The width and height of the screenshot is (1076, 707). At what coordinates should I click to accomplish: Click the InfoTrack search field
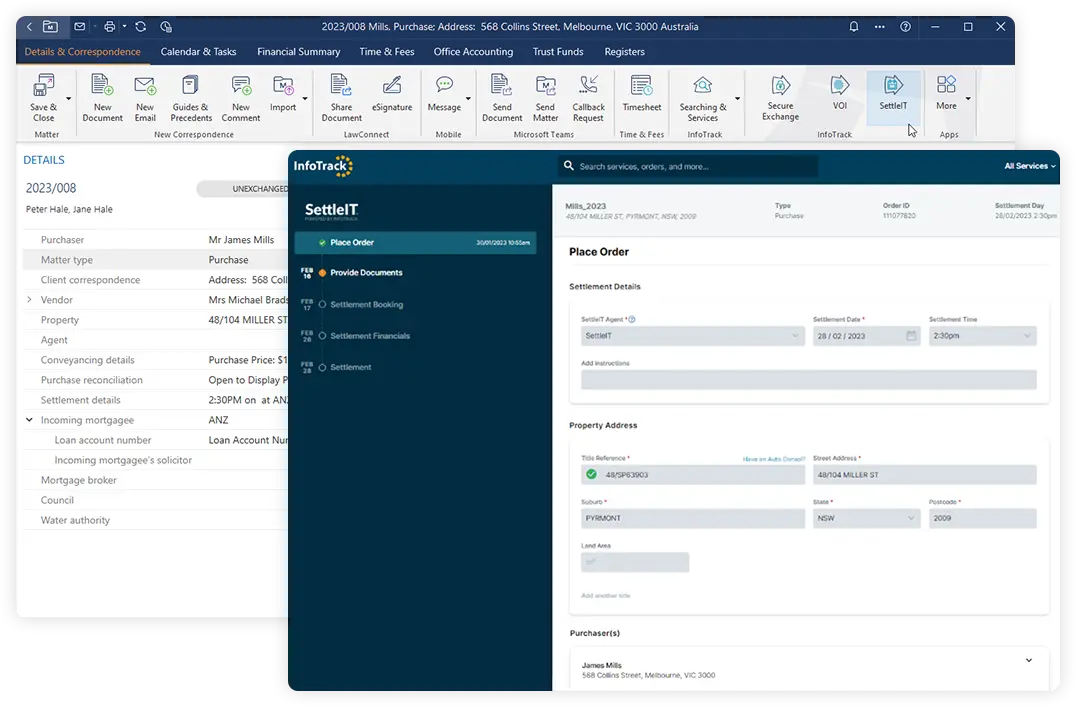pyautogui.click(x=688, y=166)
